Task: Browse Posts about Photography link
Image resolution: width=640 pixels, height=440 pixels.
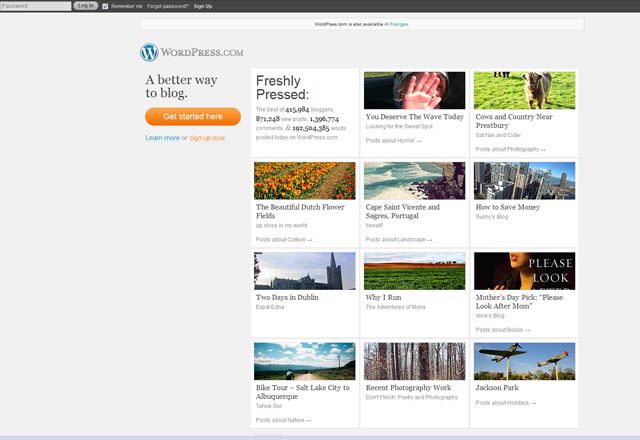Action: (x=509, y=149)
